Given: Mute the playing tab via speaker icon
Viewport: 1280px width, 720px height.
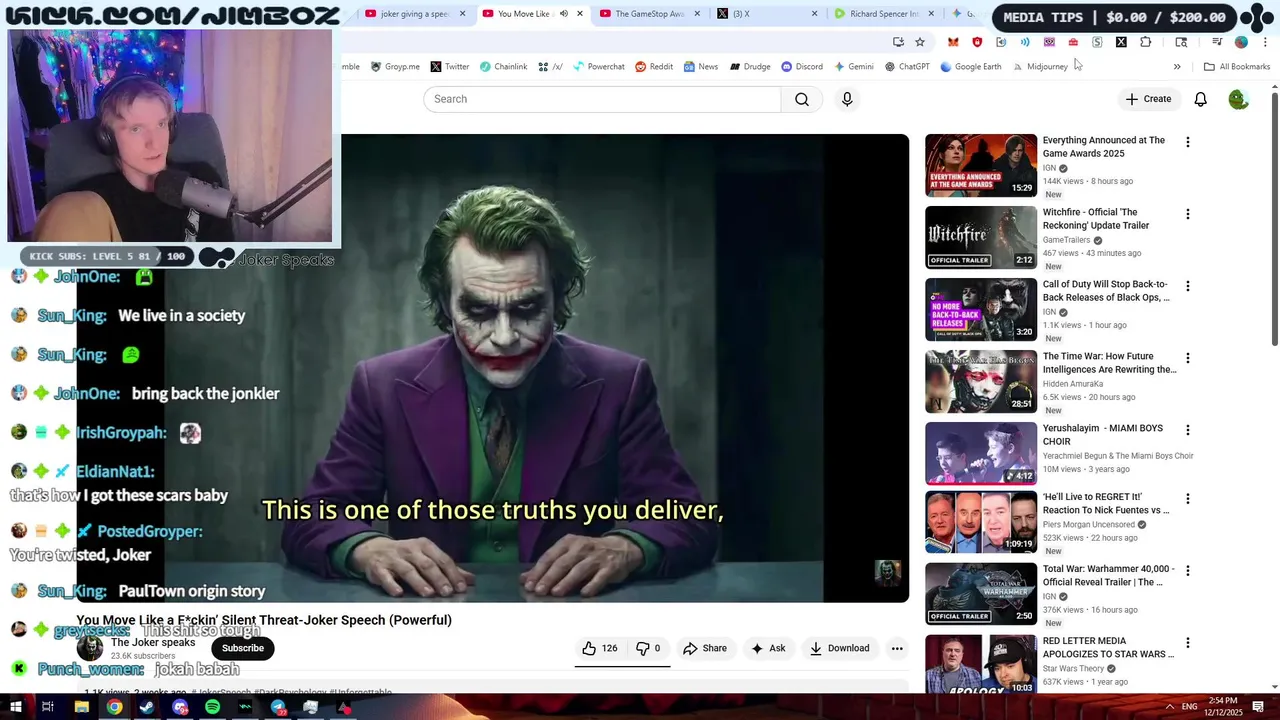Looking at the screenshot, I should coord(563,14).
